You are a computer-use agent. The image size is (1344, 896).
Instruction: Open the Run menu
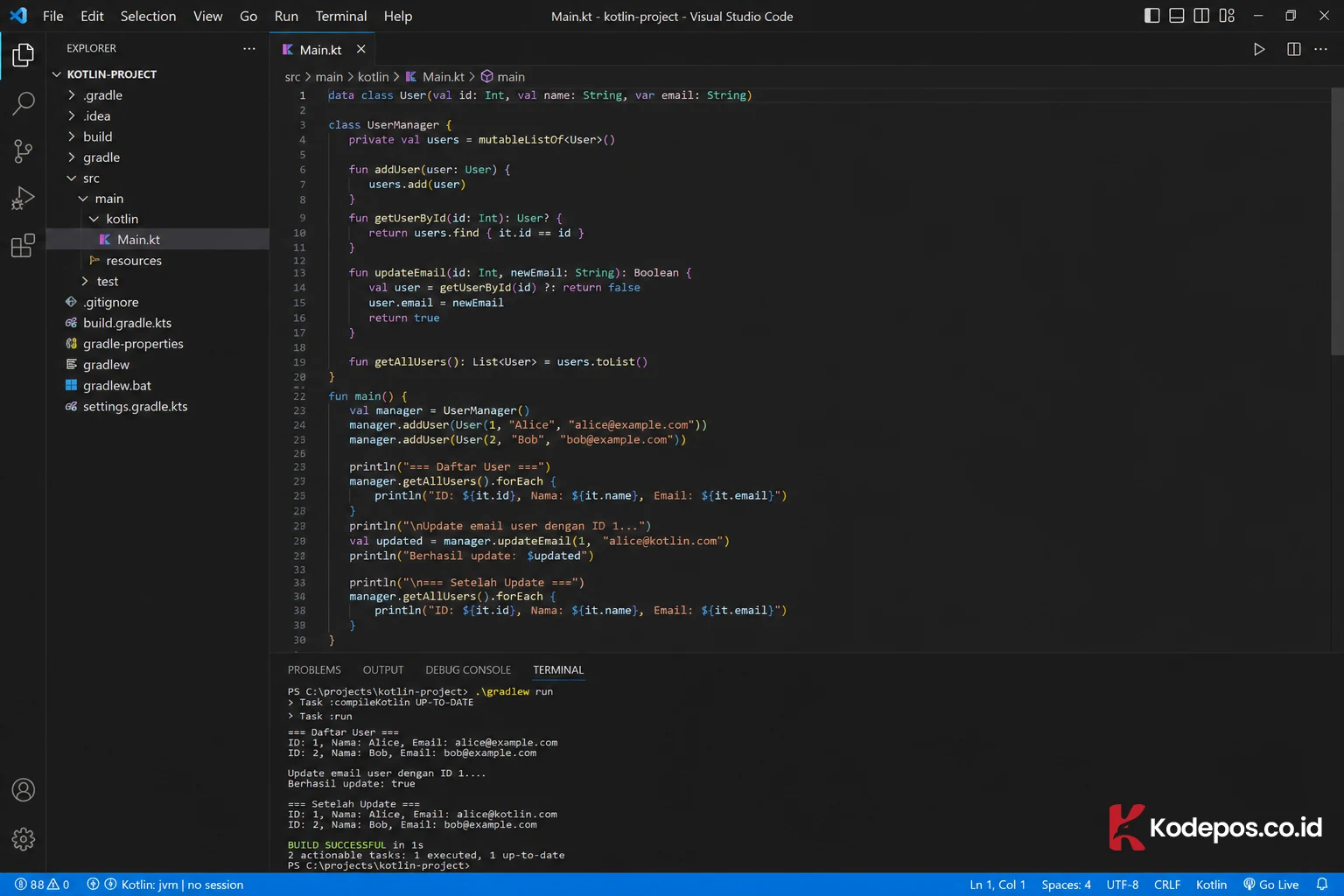click(286, 16)
